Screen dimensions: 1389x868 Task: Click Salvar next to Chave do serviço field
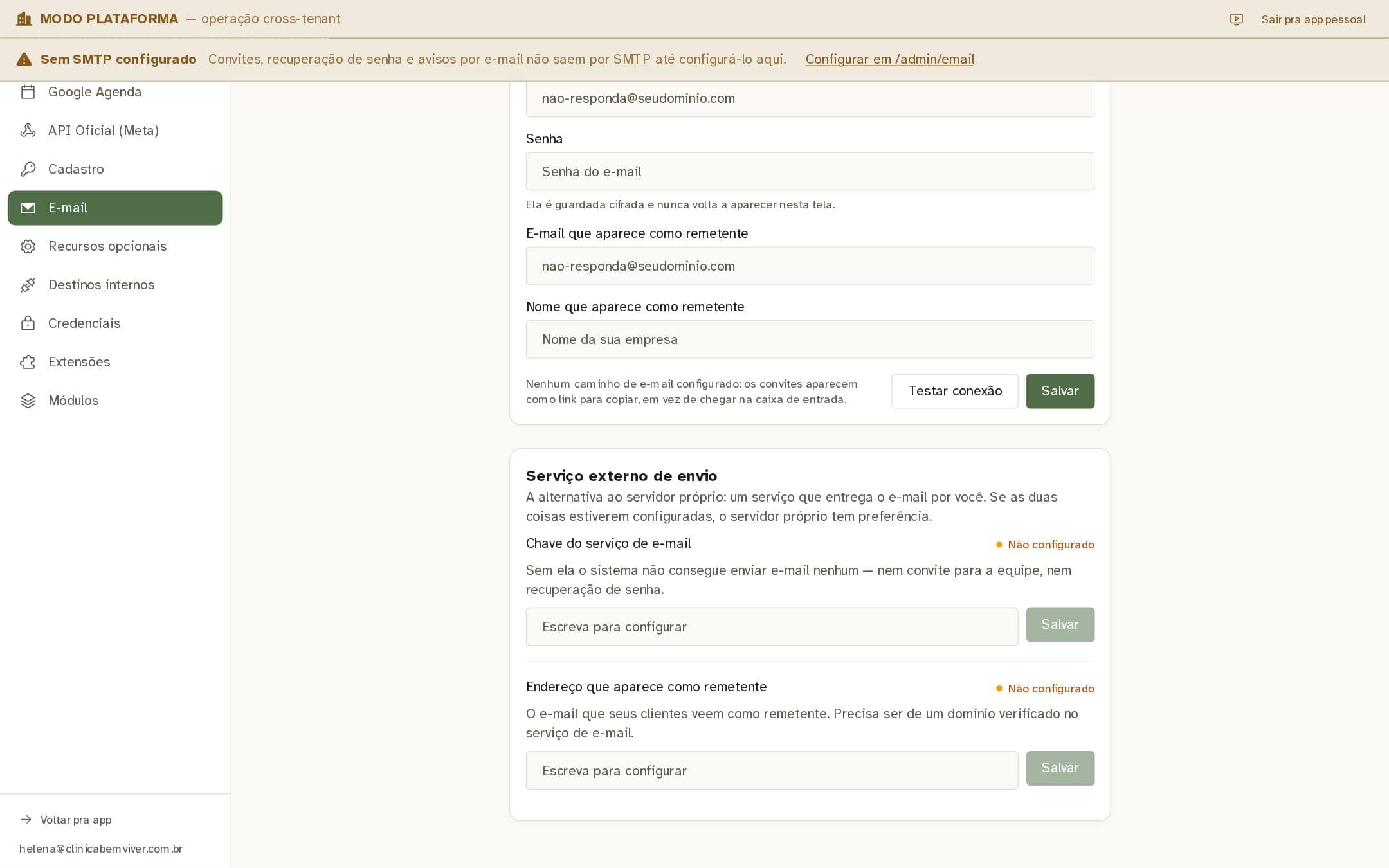click(1060, 624)
